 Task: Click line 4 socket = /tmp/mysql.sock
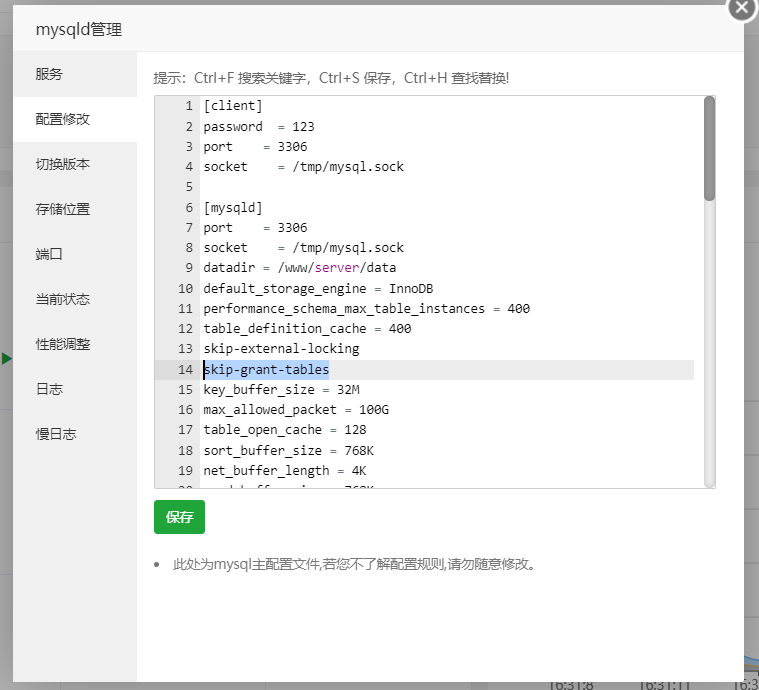pos(304,167)
